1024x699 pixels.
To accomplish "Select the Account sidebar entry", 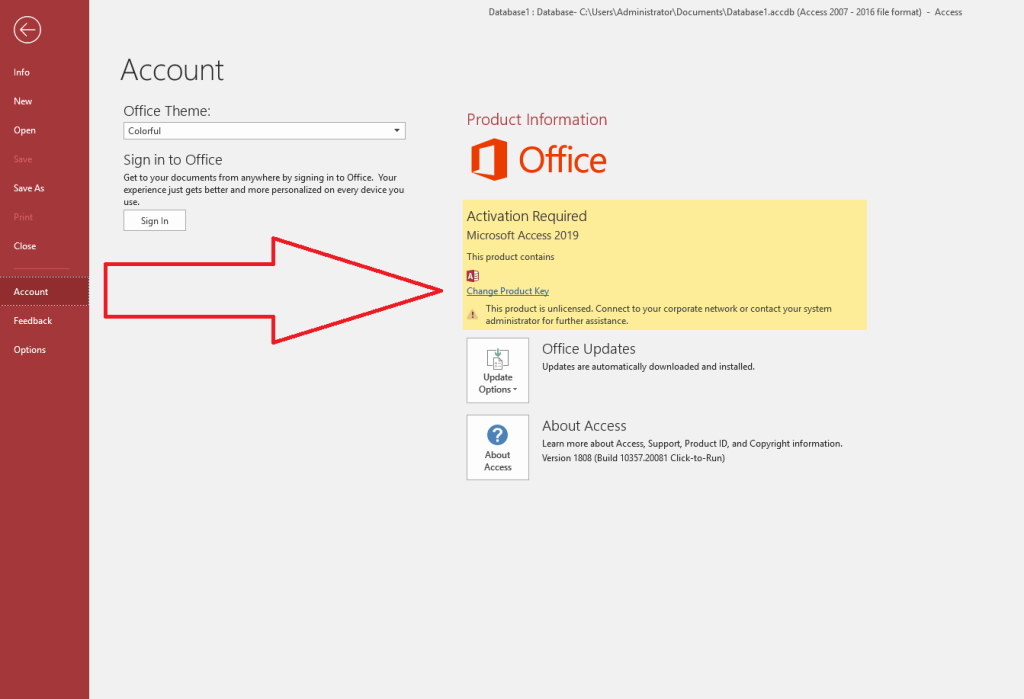I will [44, 291].
